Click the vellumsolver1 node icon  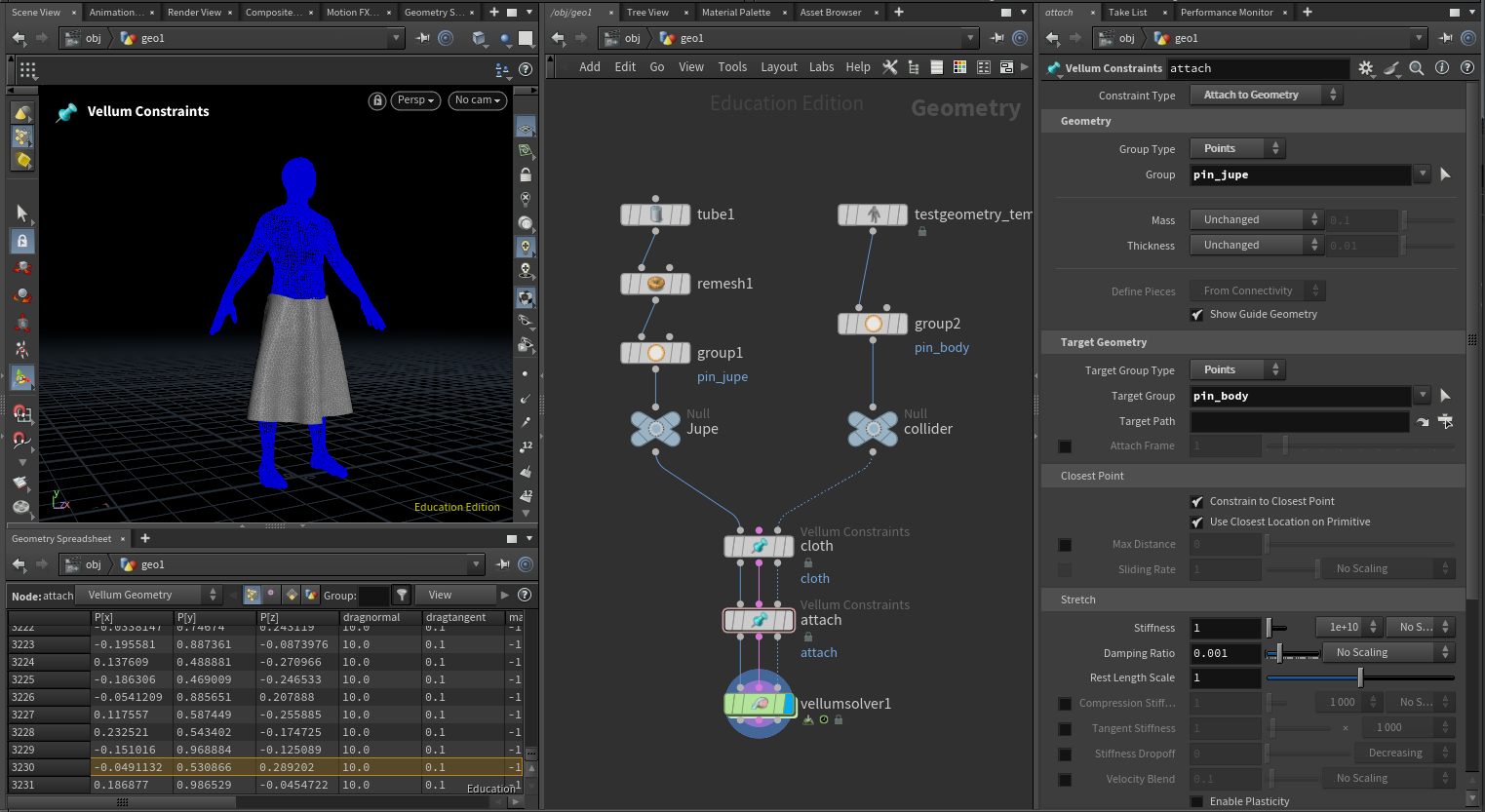pos(760,704)
